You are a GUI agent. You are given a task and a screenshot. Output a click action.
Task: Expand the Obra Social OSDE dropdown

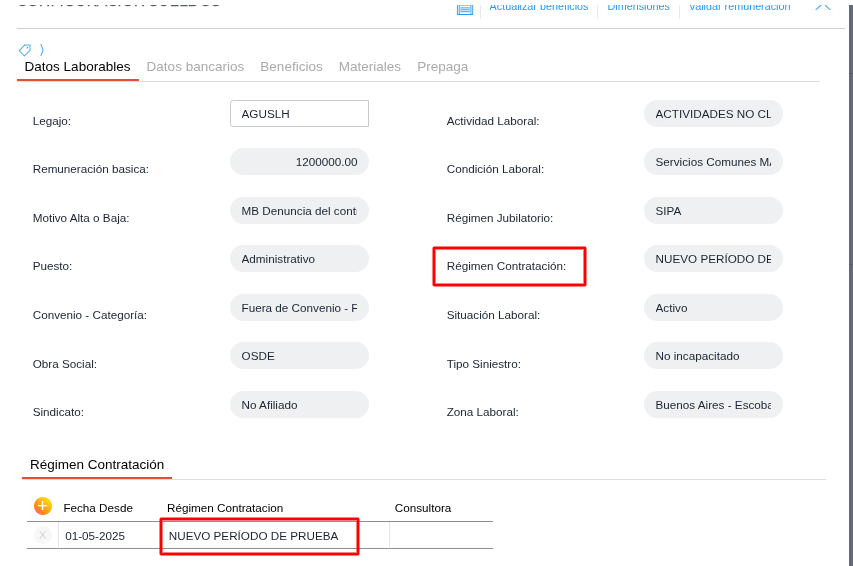pos(299,356)
